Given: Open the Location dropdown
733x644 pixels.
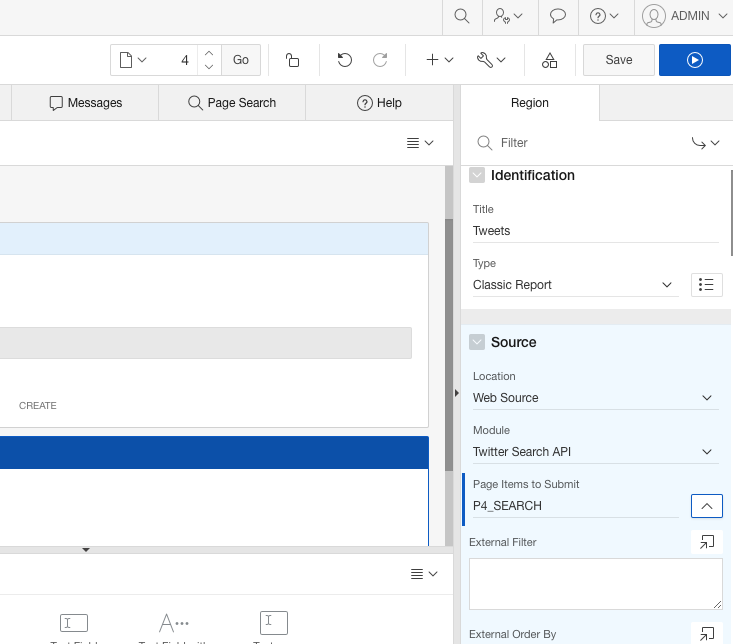Looking at the screenshot, I should point(595,398).
